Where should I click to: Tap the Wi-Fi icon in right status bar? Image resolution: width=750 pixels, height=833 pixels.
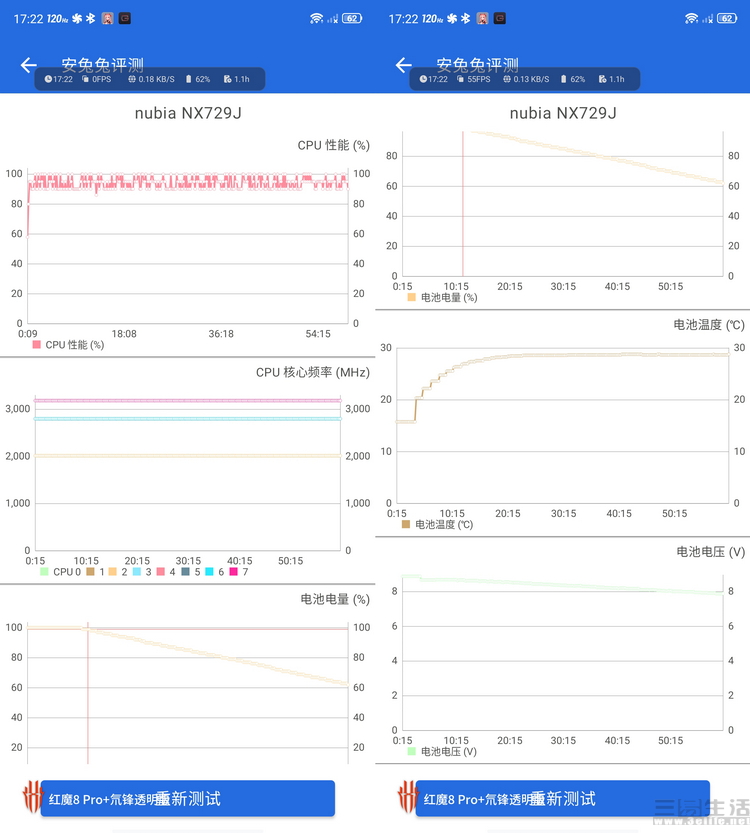(x=692, y=19)
